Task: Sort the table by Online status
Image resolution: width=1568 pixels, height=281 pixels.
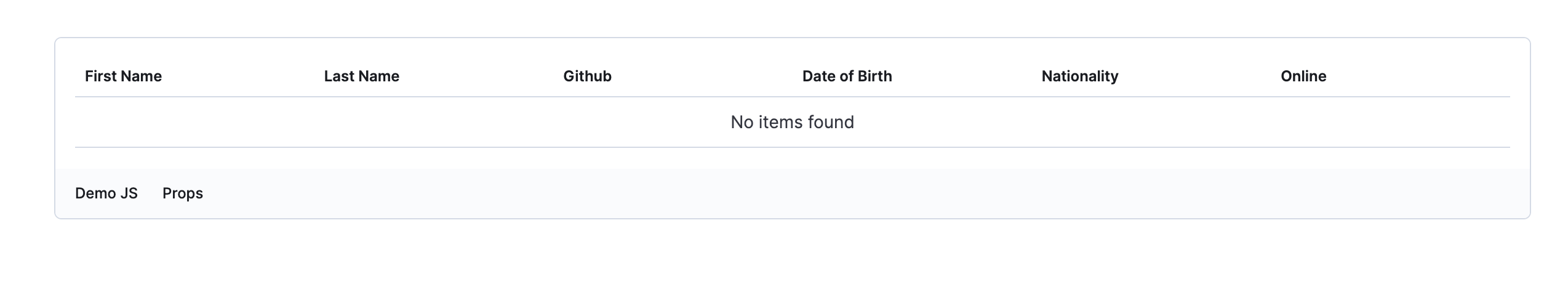Action: [1303, 76]
